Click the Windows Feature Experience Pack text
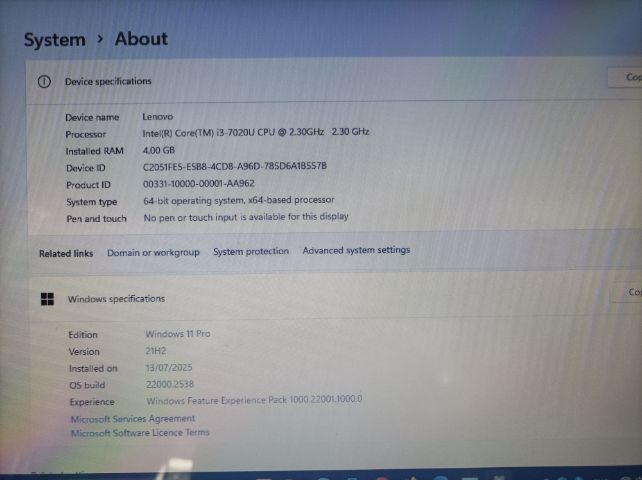 254,400
